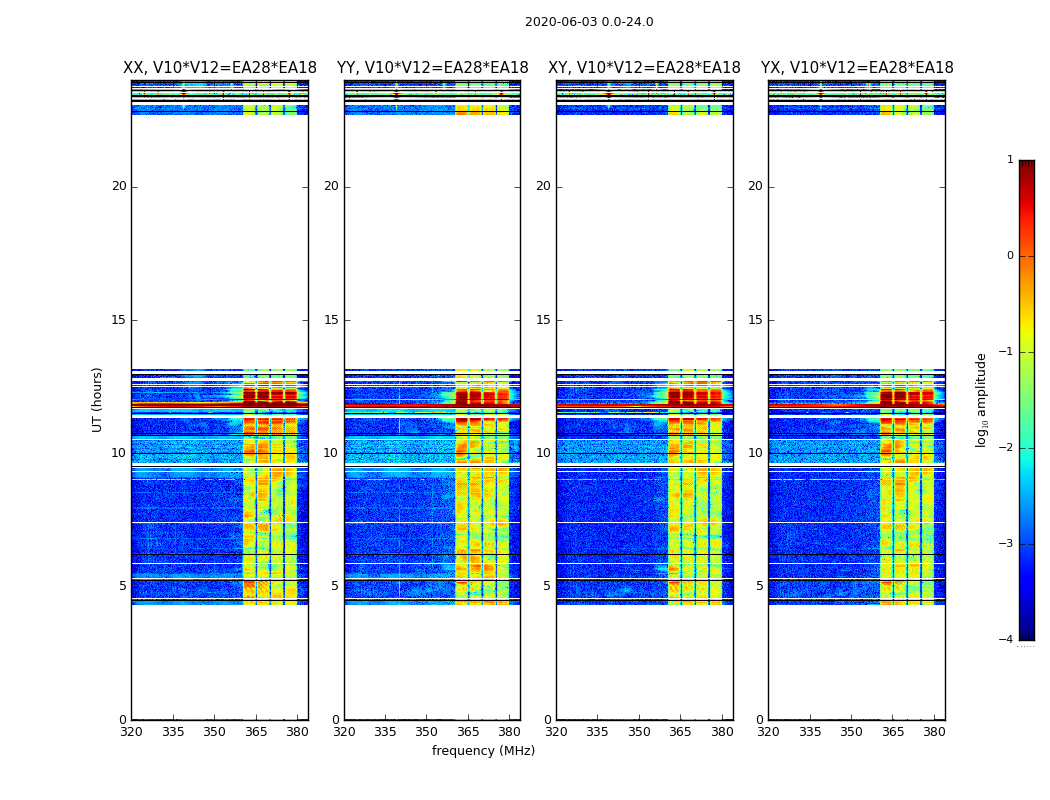
Task: Click the 20 tick label on XX y-axis
Action: 119,186
